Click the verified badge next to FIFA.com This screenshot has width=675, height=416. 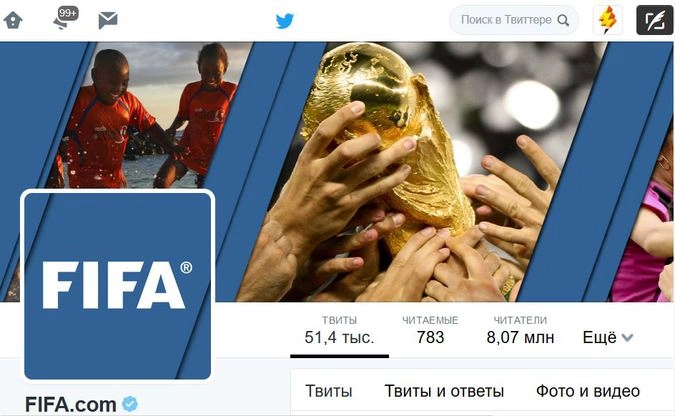coord(130,404)
